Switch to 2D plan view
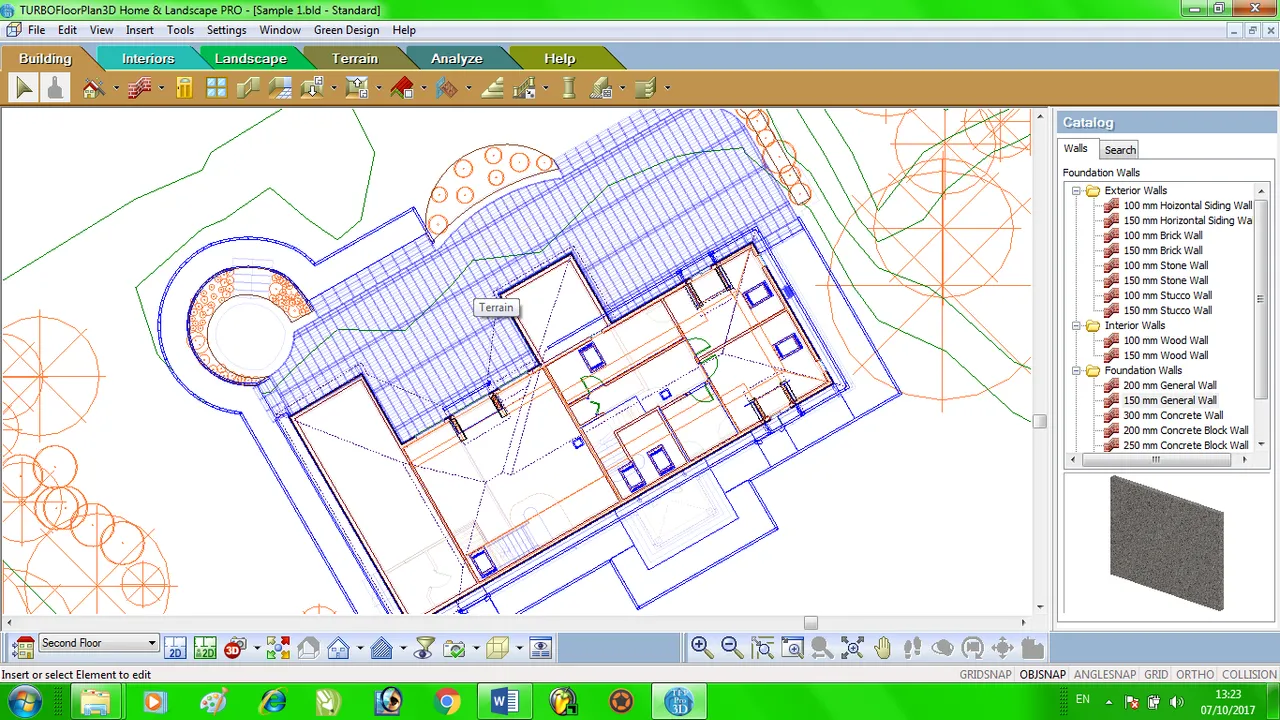 [x=175, y=648]
